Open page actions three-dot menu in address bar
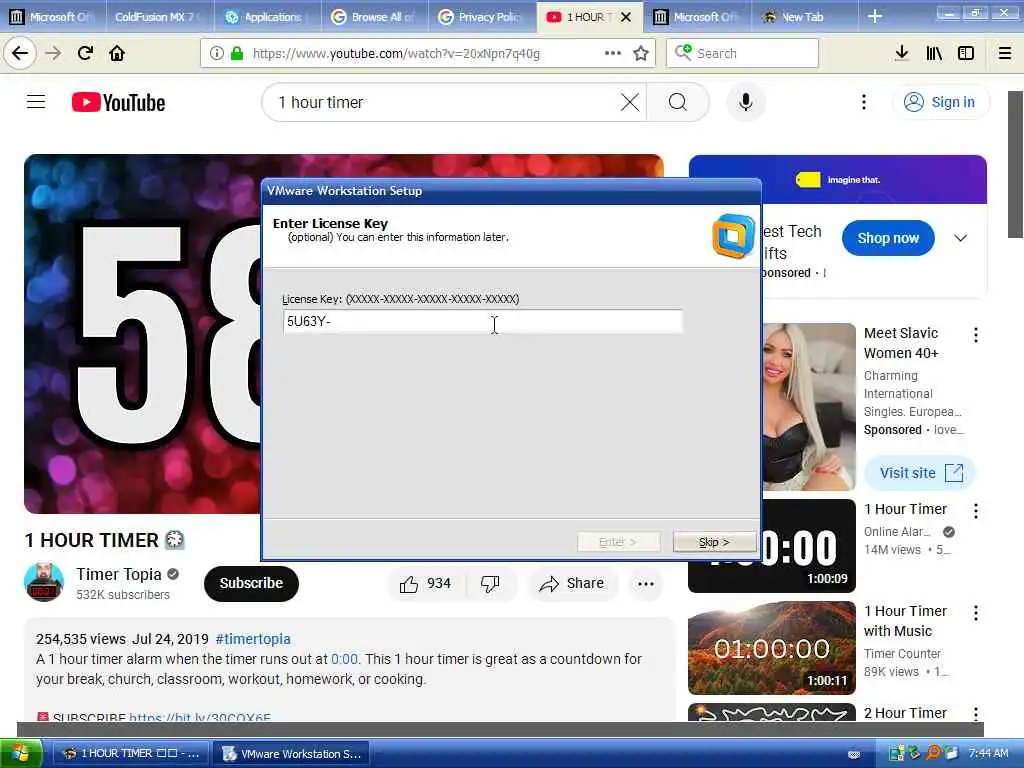This screenshot has width=1024, height=768. (613, 53)
